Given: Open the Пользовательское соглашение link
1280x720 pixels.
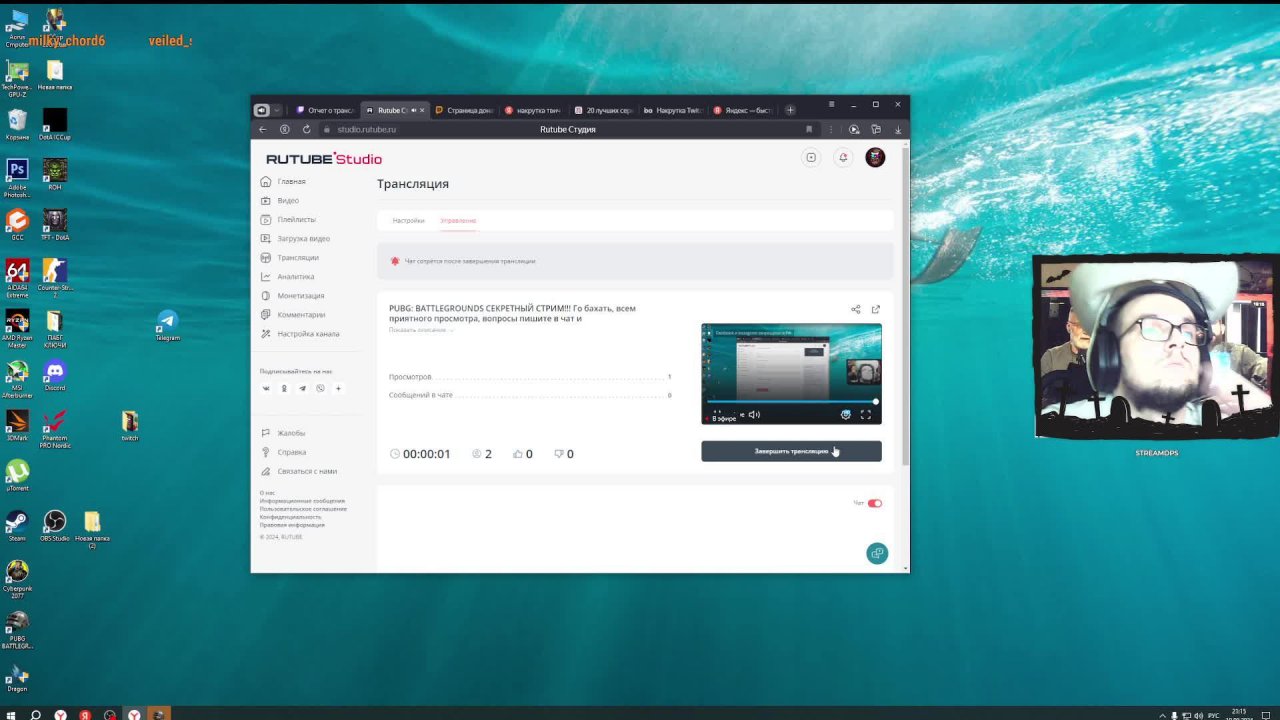Looking at the screenshot, I should coord(304,509).
